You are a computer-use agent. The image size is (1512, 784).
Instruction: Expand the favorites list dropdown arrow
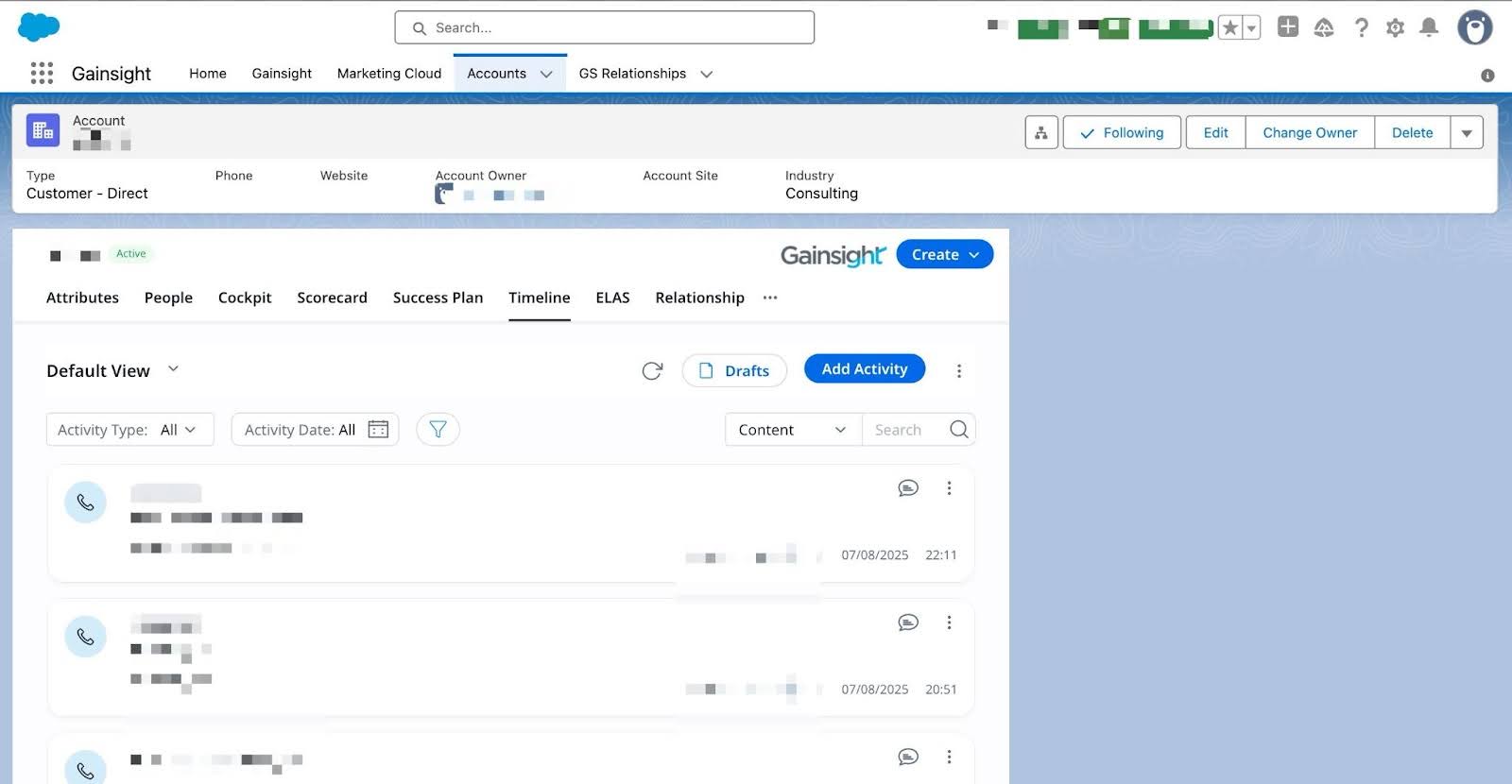click(x=1251, y=28)
